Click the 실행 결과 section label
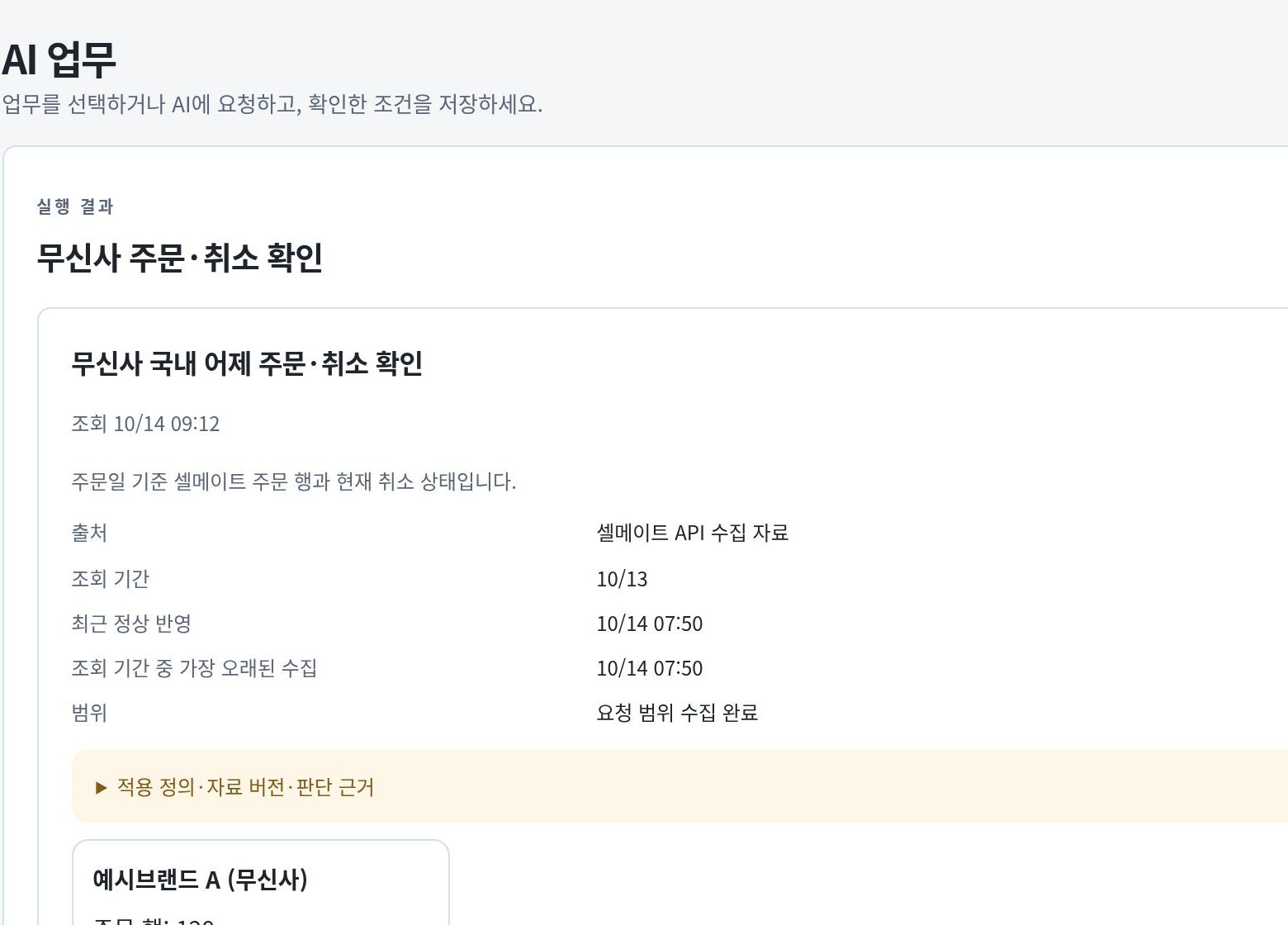 75,206
